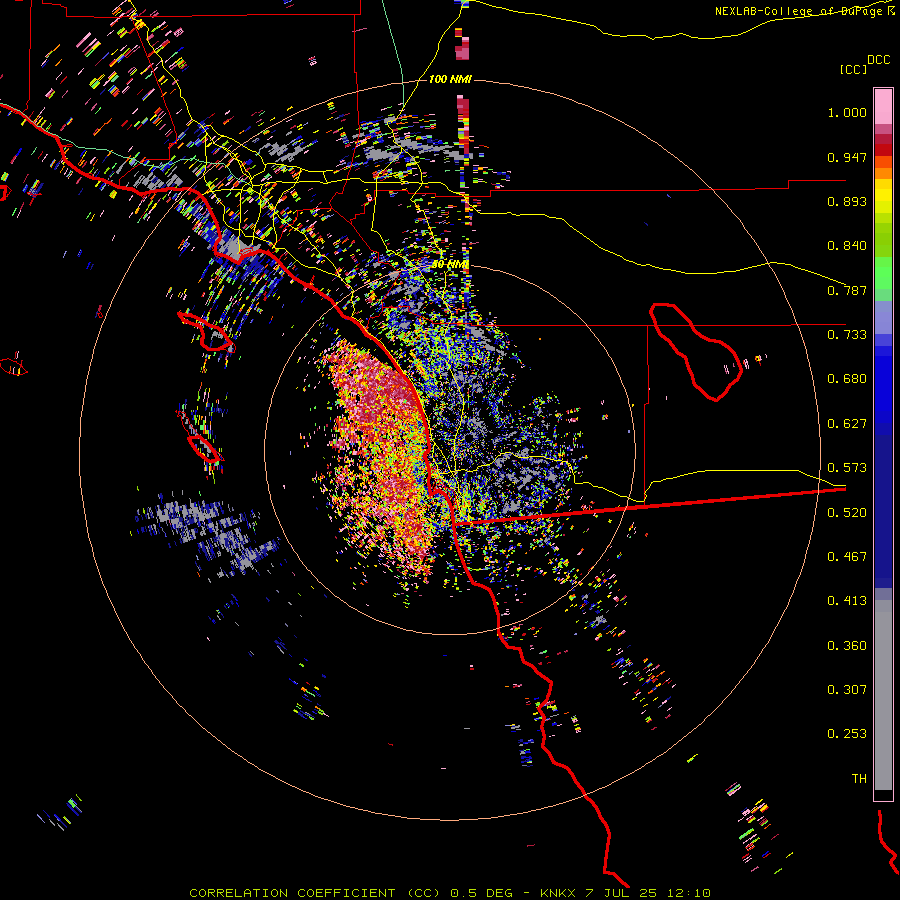Click the 1.000 value on the color scale
Viewport: 900px width, 900px height.
[847, 112]
